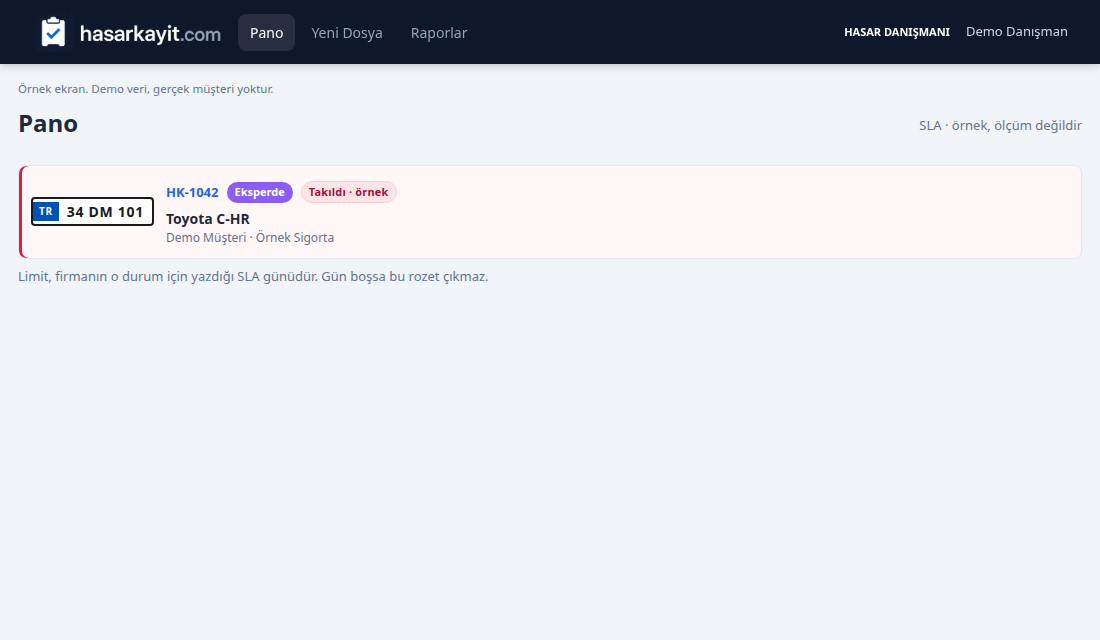Open the Raporlar tab
Viewport: 1100px width, 640px height.
point(439,33)
